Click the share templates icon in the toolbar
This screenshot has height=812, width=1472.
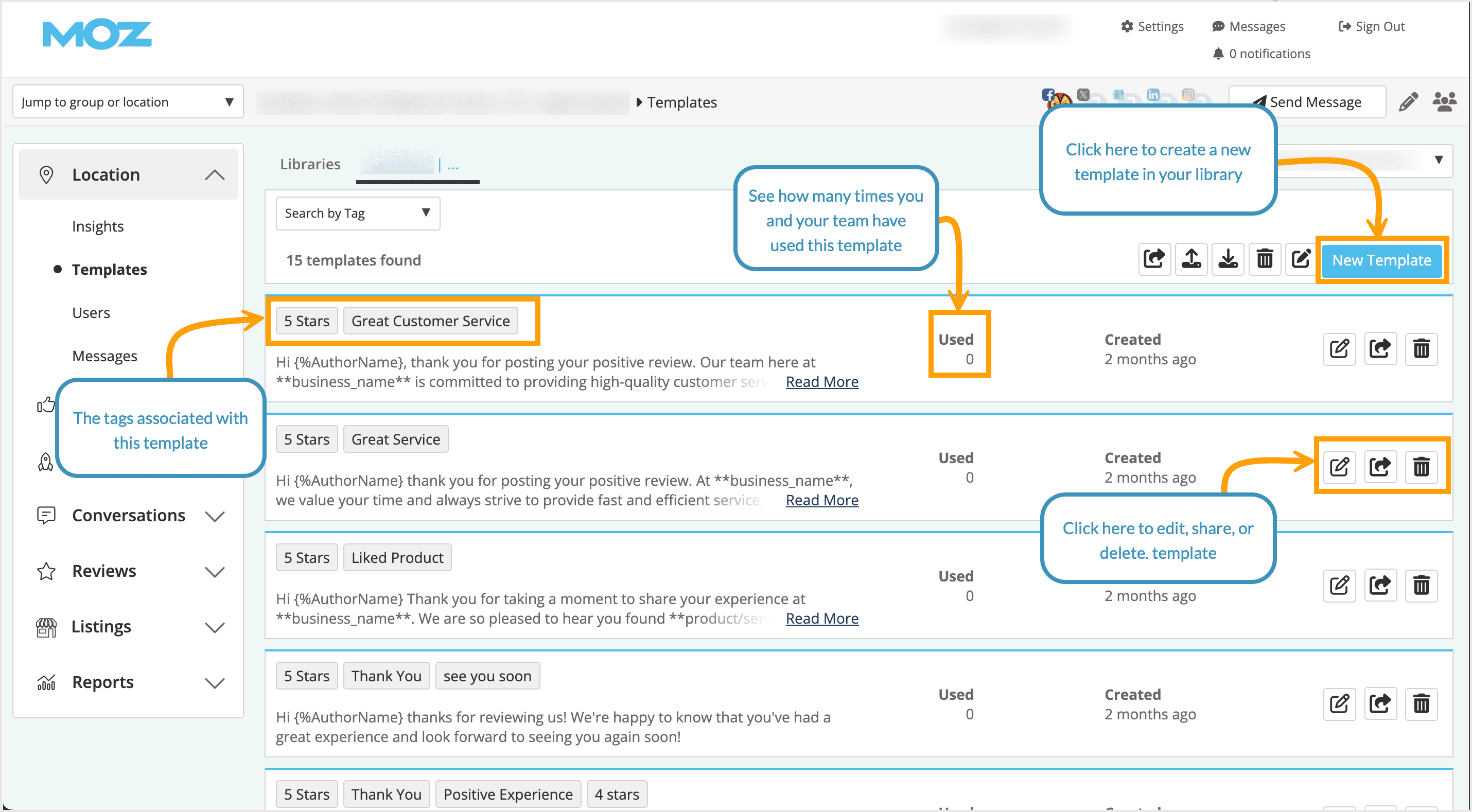point(1154,259)
